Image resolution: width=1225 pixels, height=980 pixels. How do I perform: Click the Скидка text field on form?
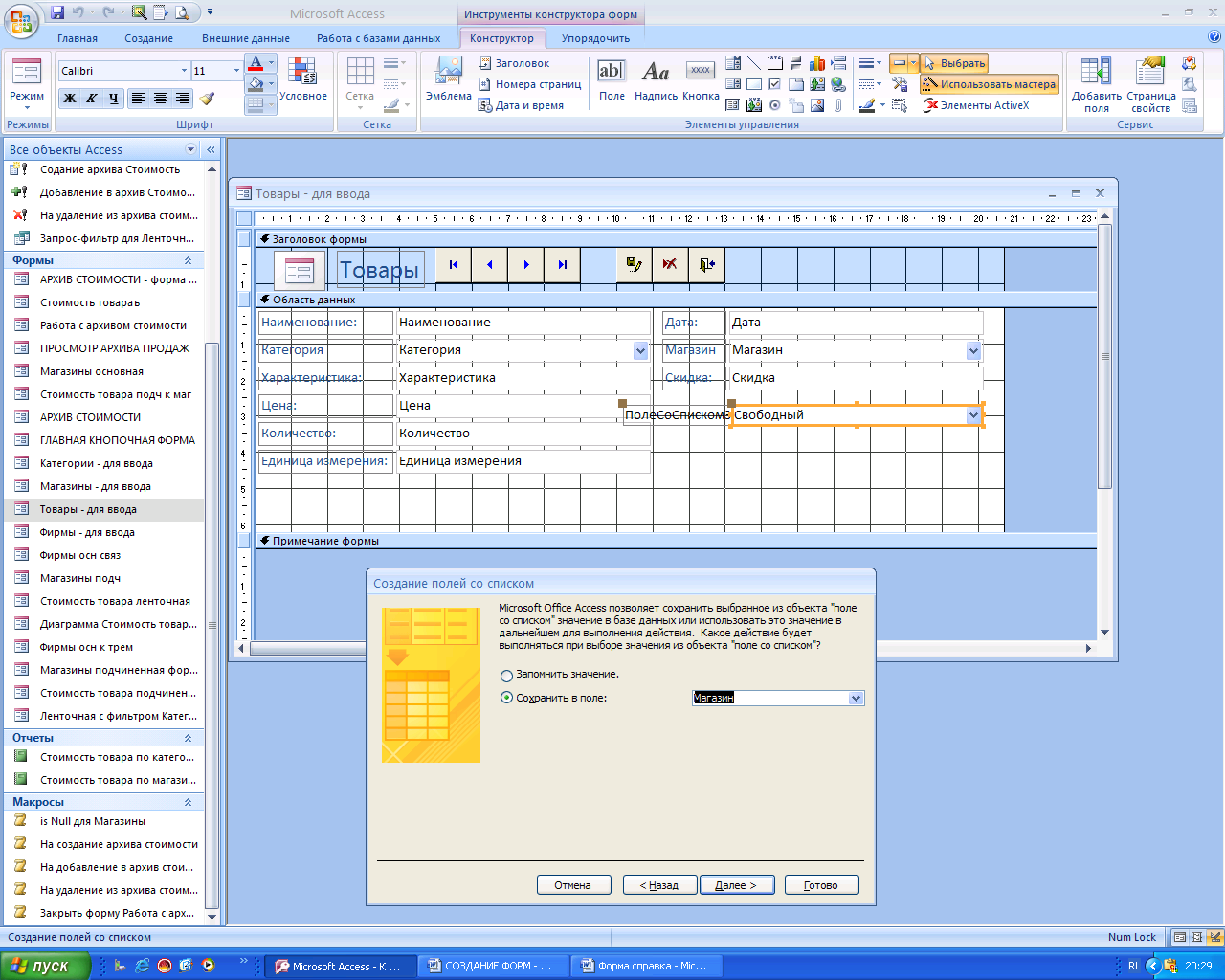coord(856,378)
